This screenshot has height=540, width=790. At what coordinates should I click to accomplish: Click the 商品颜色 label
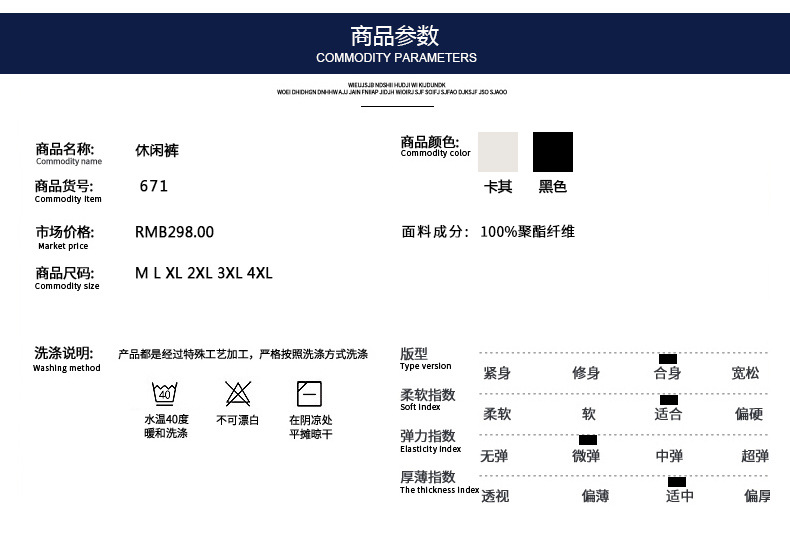pos(430,142)
